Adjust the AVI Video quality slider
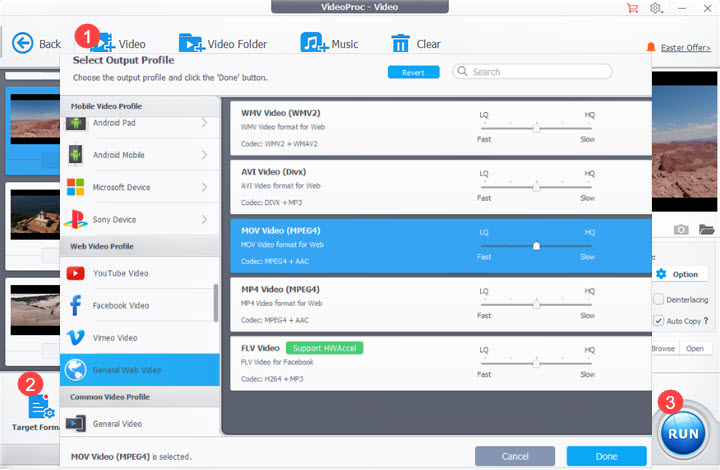 tap(536, 187)
